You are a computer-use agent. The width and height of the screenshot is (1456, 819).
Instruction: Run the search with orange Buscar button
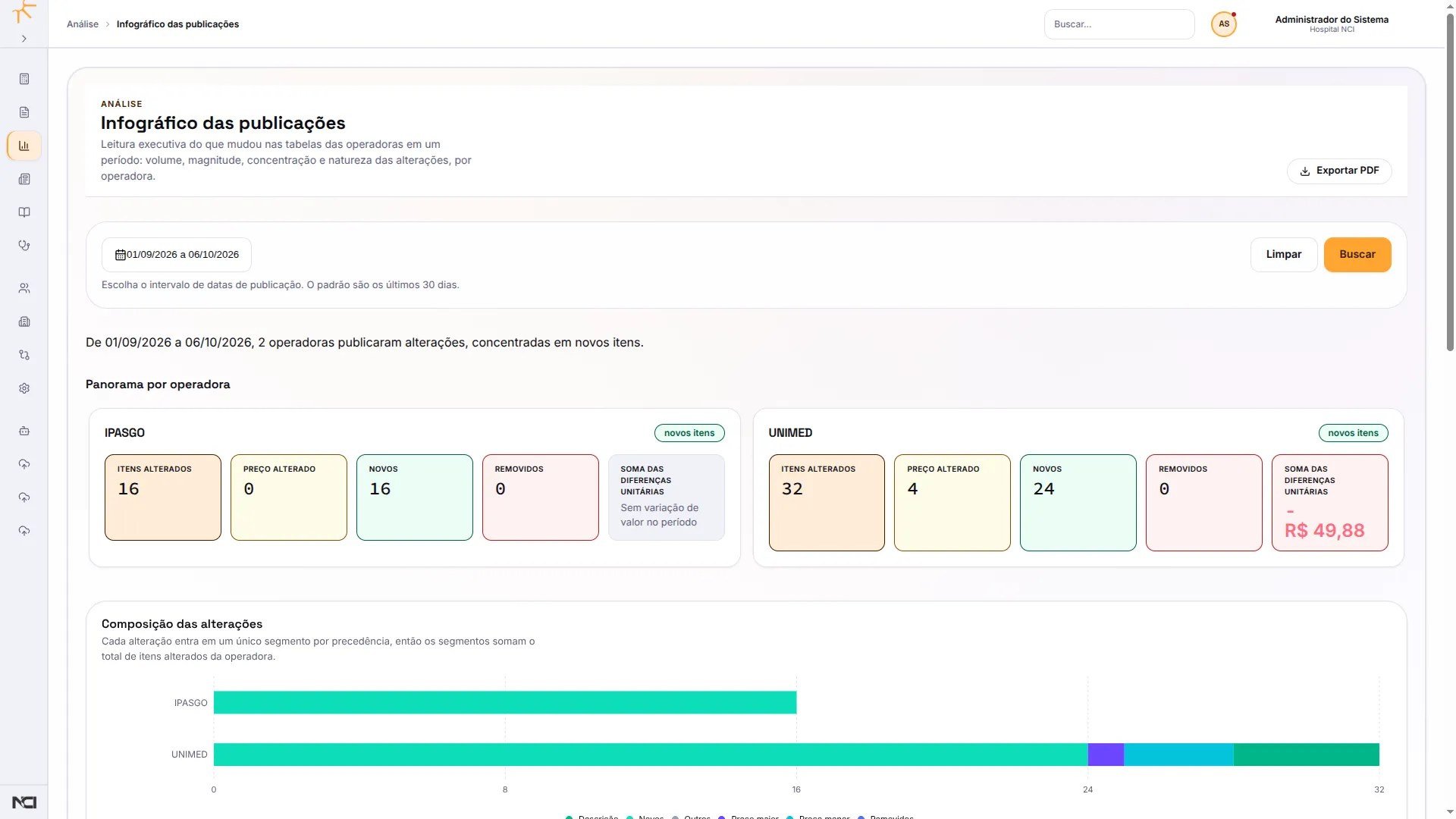click(1357, 255)
